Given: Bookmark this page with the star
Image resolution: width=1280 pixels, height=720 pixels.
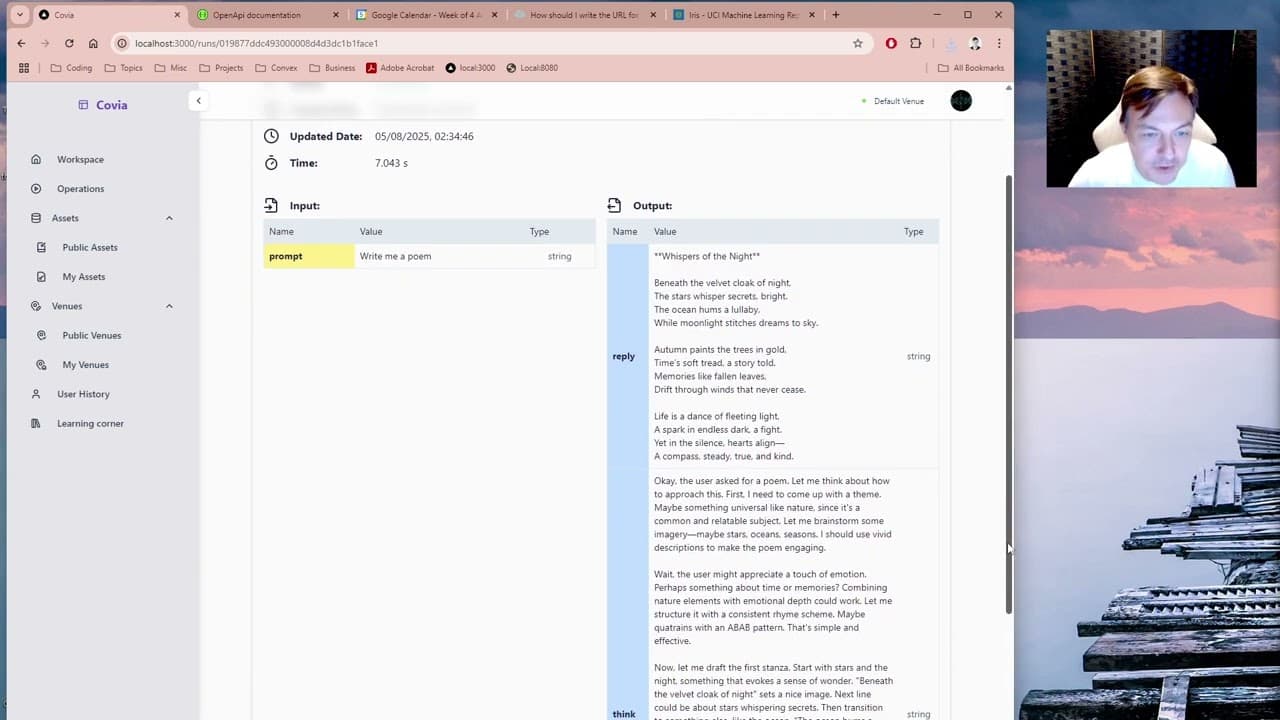Looking at the screenshot, I should coord(857,43).
